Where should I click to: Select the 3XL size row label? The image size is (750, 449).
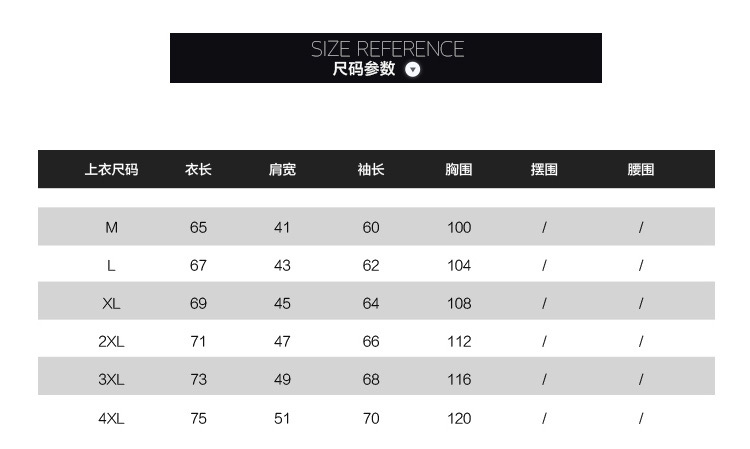(x=111, y=380)
